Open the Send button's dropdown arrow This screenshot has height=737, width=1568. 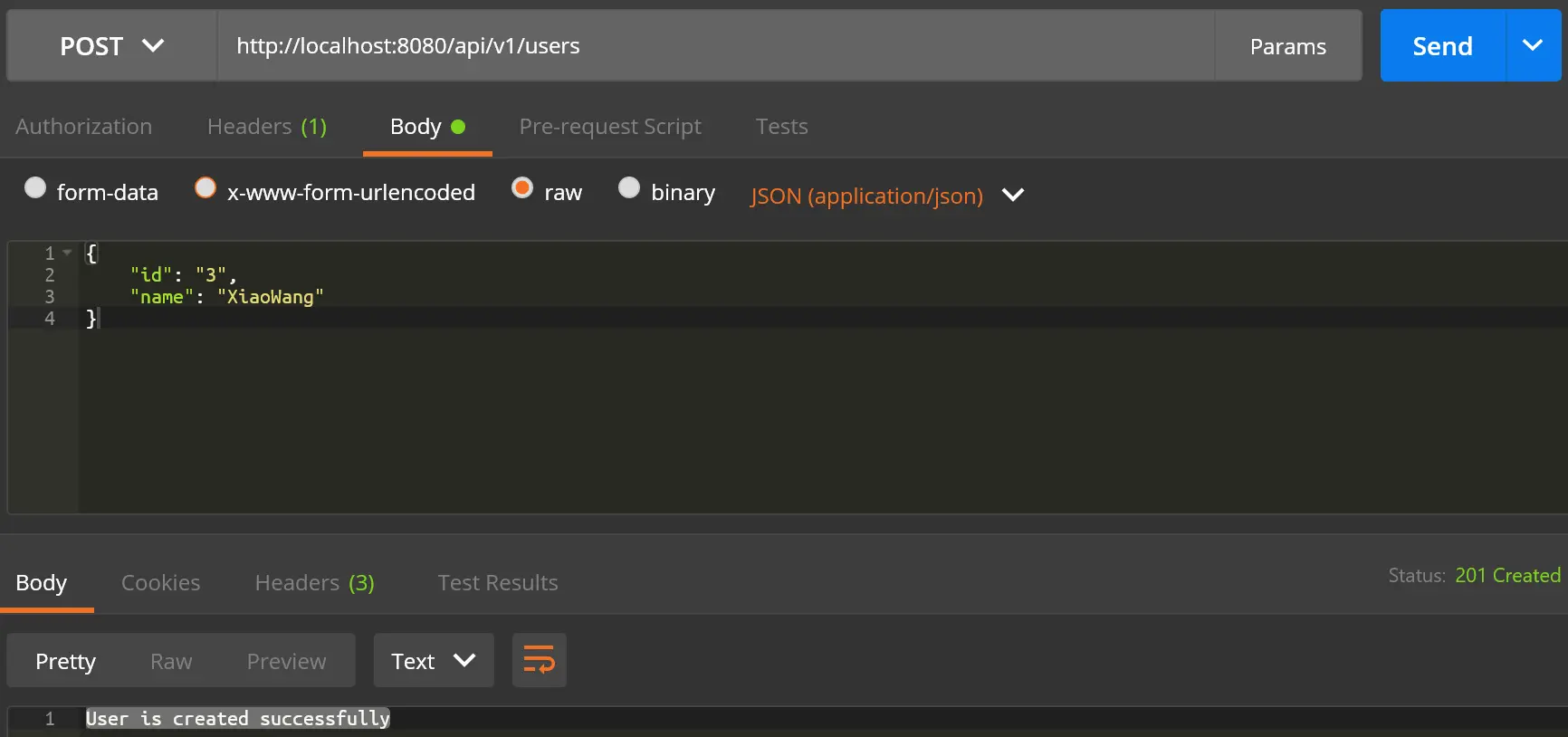point(1533,45)
